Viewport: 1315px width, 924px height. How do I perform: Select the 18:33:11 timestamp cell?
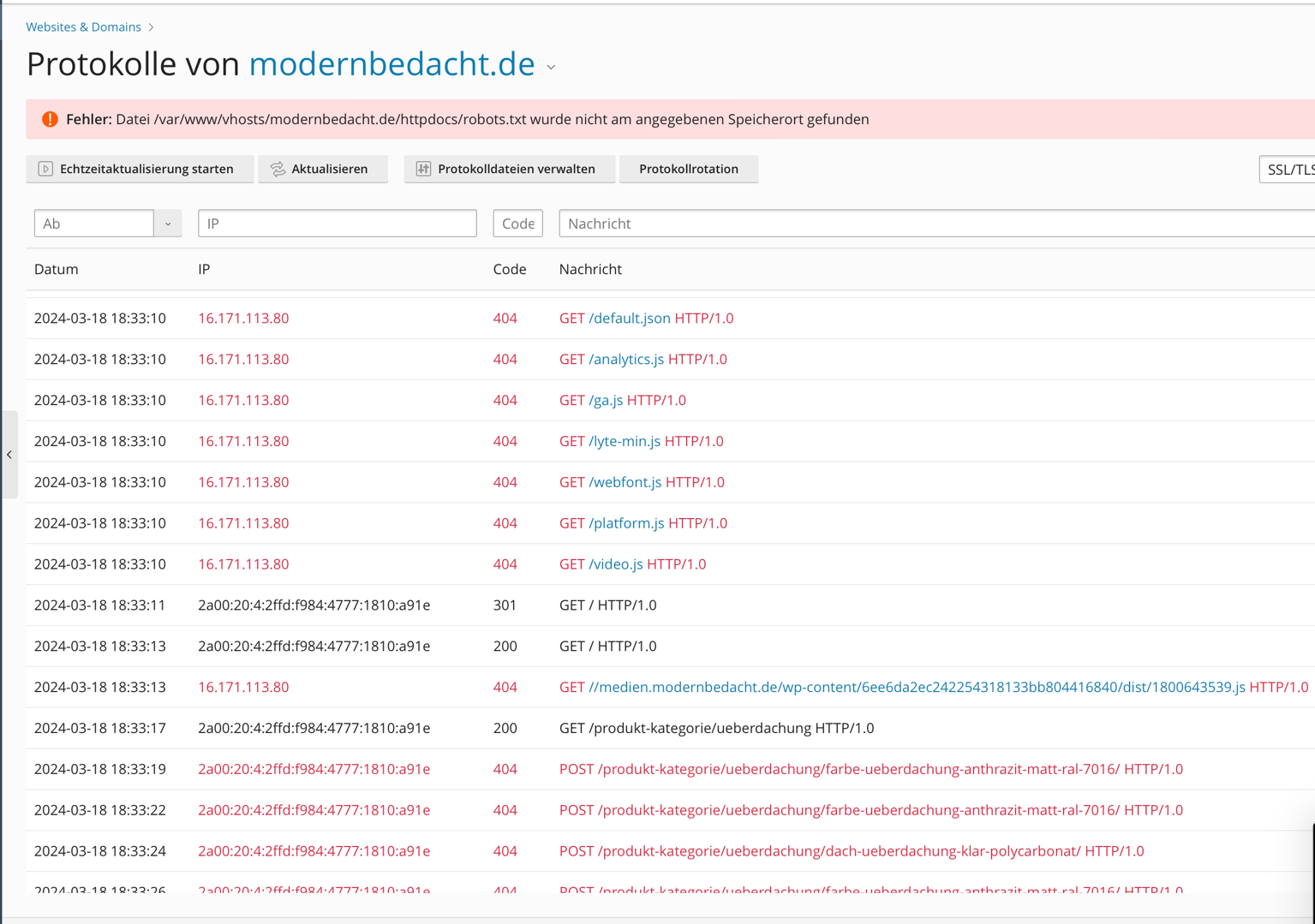100,605
